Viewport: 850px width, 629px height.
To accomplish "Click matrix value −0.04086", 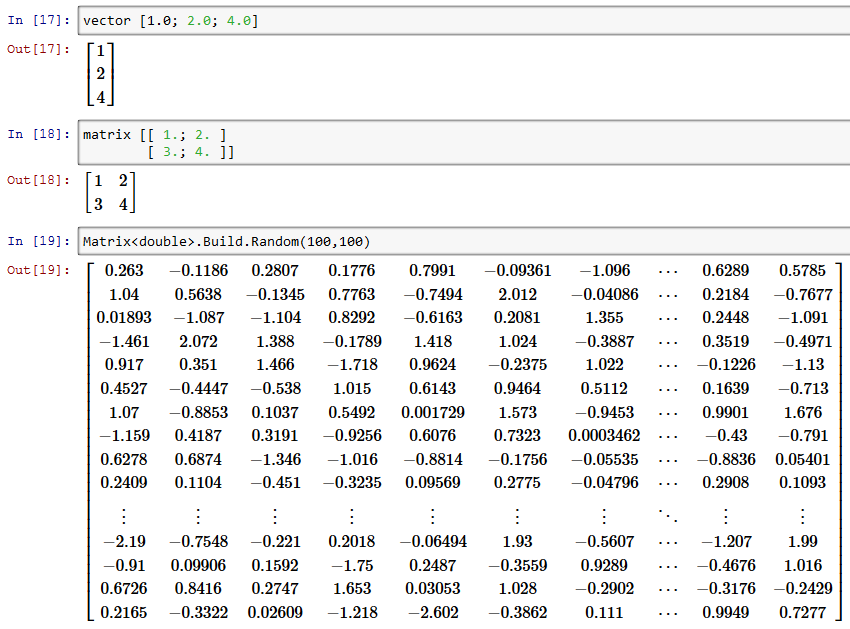I will [x=604, y=294].
